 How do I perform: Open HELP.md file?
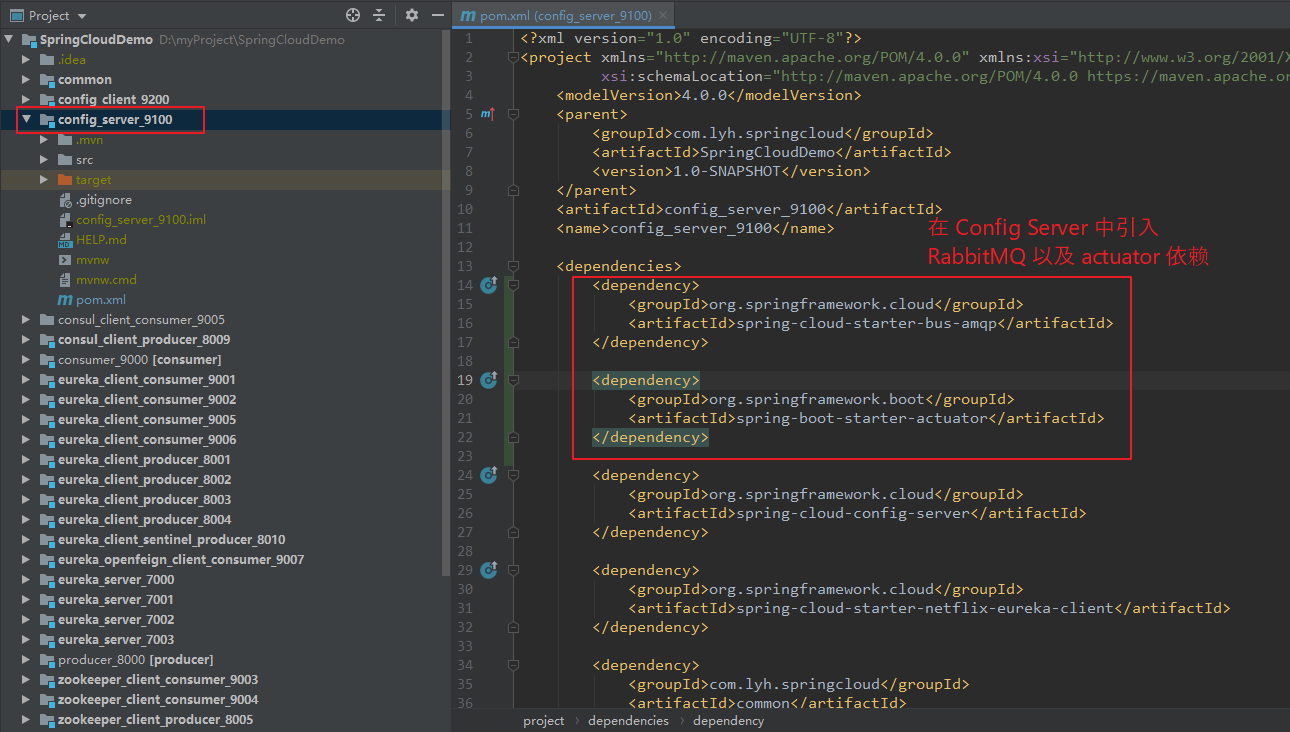(101, 240)
